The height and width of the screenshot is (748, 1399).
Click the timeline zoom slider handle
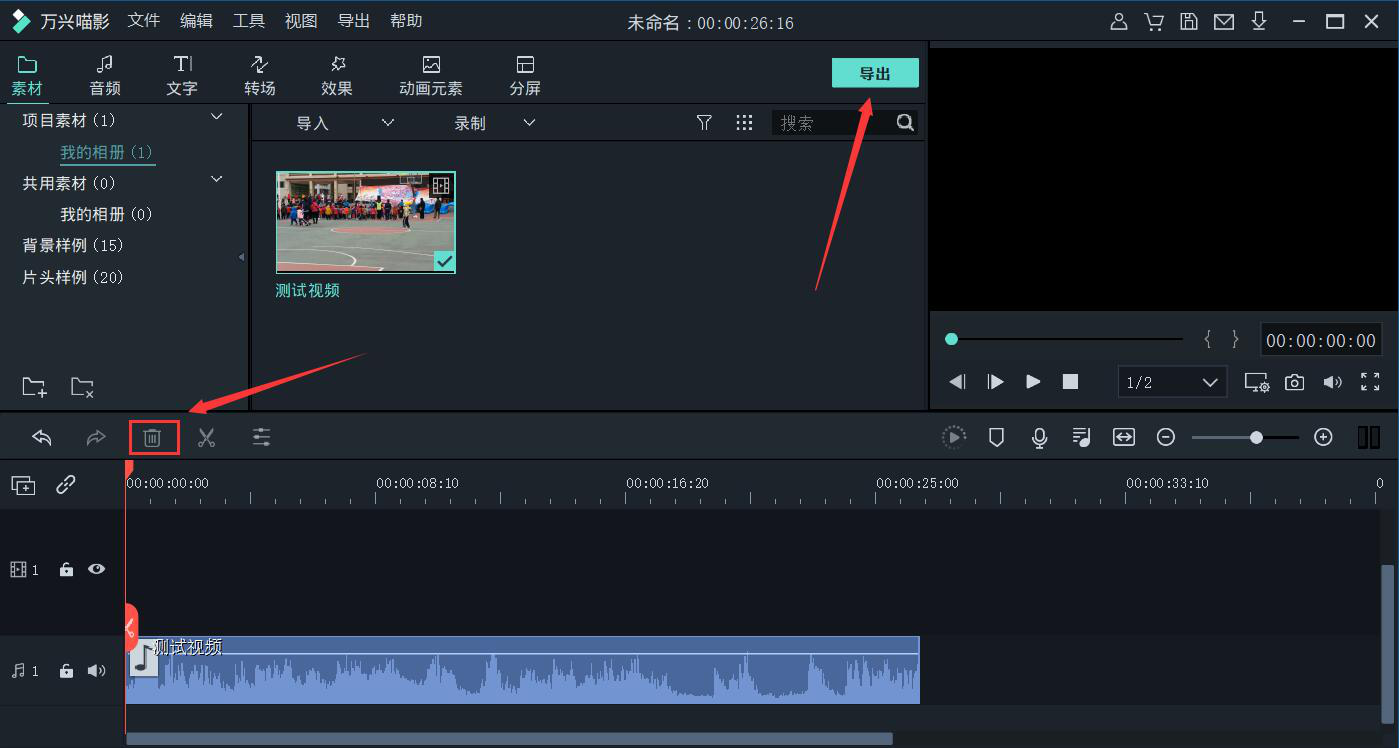(1256, 437)
